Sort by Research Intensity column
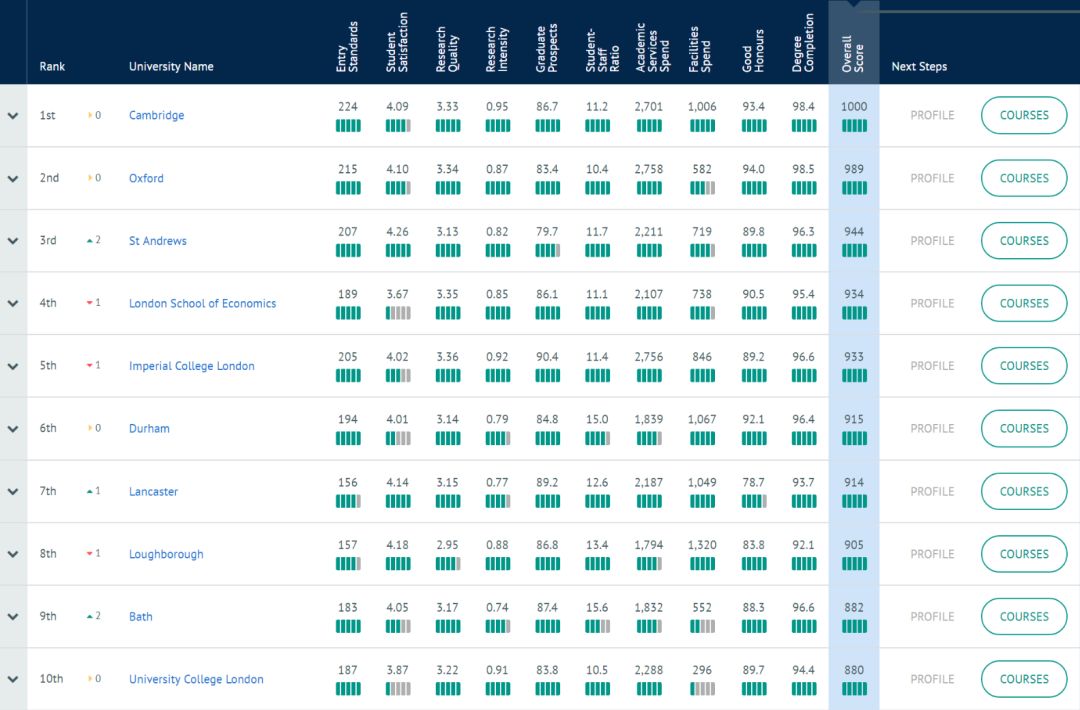 (x=497, y=49)
